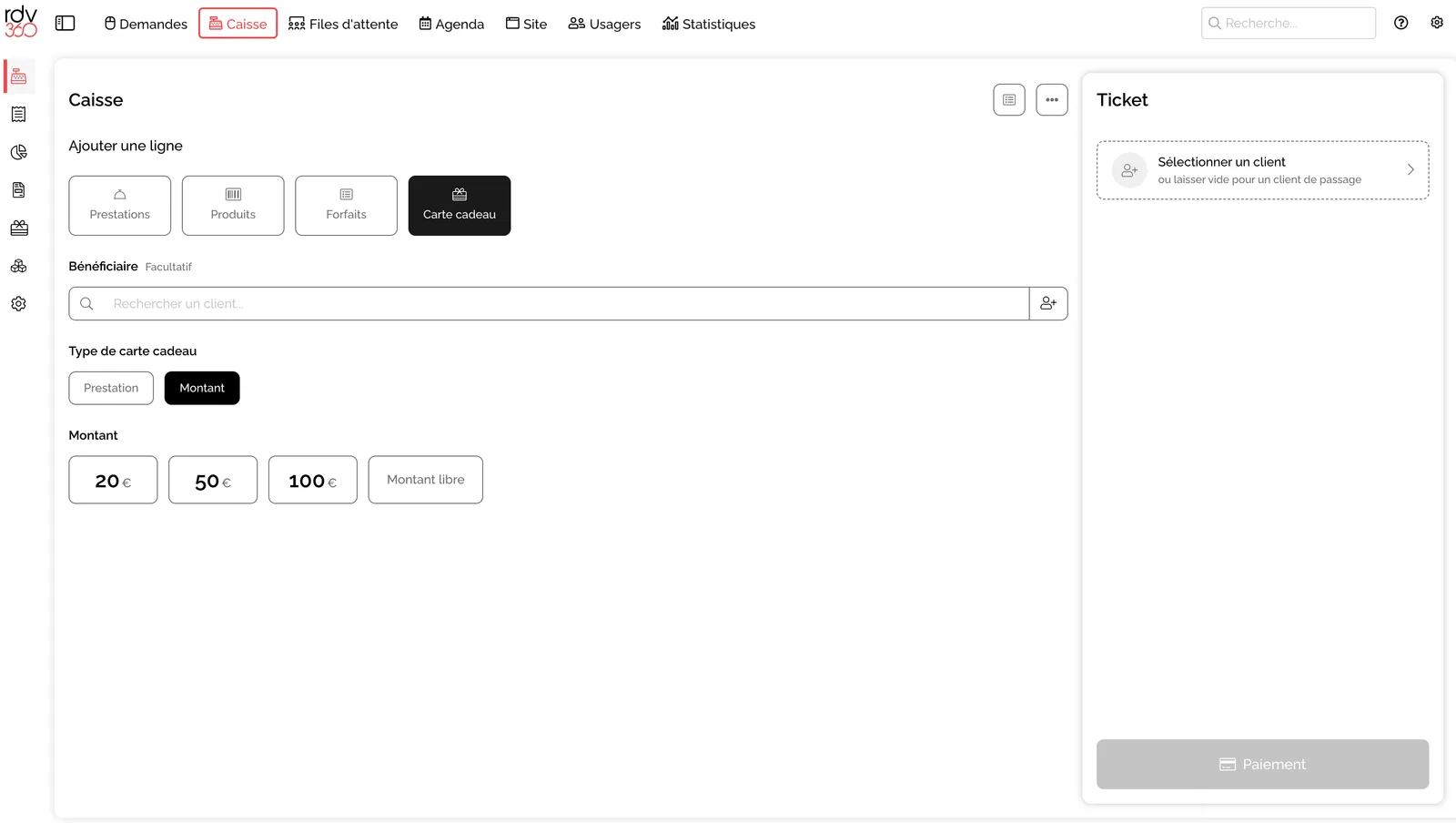
Task: Select the Prestation gift card type
Action: (x=111, y=388)
